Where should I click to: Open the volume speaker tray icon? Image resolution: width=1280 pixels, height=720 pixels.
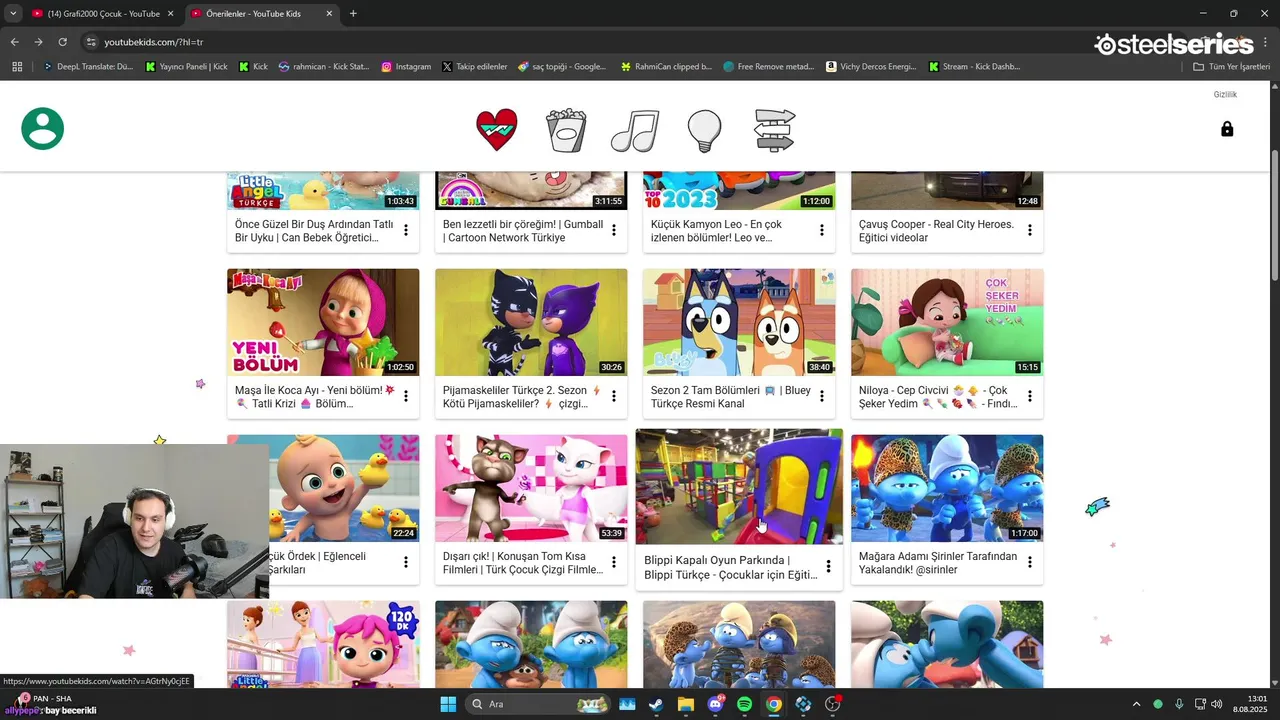1216,704
